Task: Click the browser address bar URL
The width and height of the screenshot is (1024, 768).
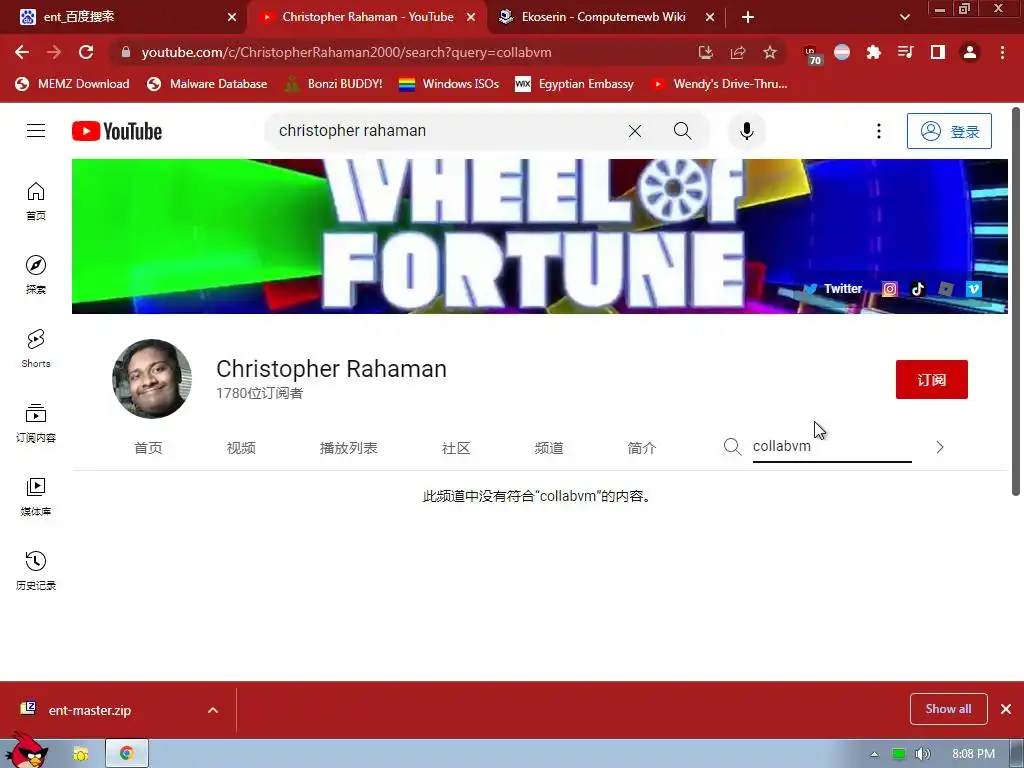Action: [346, 52]
